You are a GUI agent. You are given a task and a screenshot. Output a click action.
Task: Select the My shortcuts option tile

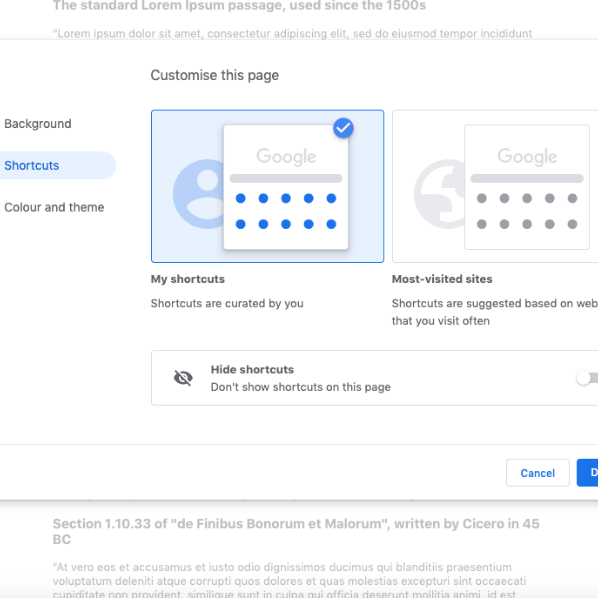point(267,186)
